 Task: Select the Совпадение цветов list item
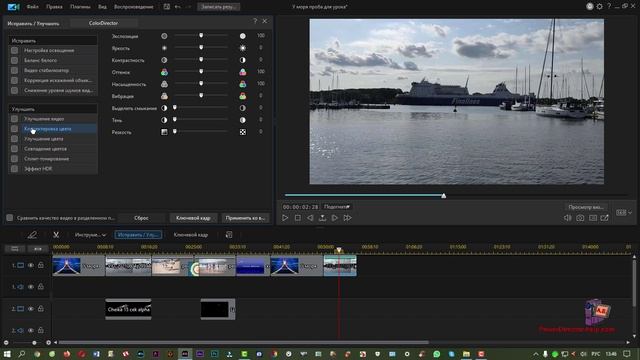53,149
